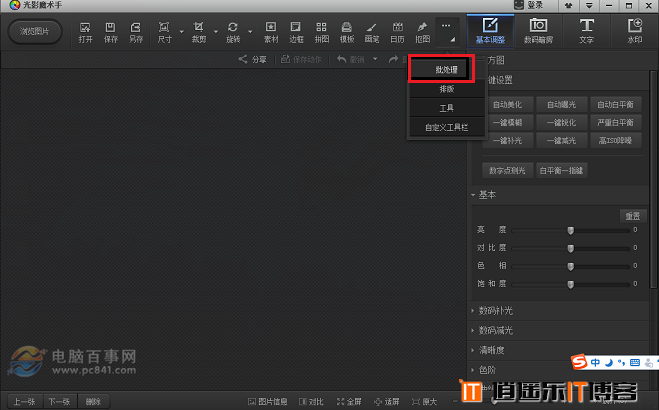Image resolution: width=659 pixels, height=410 pixels.
Task: Click the 日历 (Calendar) toolbar icon
Action: coord(397,30)
